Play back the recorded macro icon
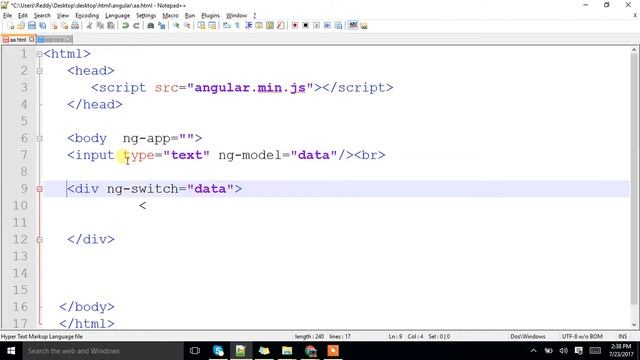Viewport: 640px width, 360px height. point(316,26)
